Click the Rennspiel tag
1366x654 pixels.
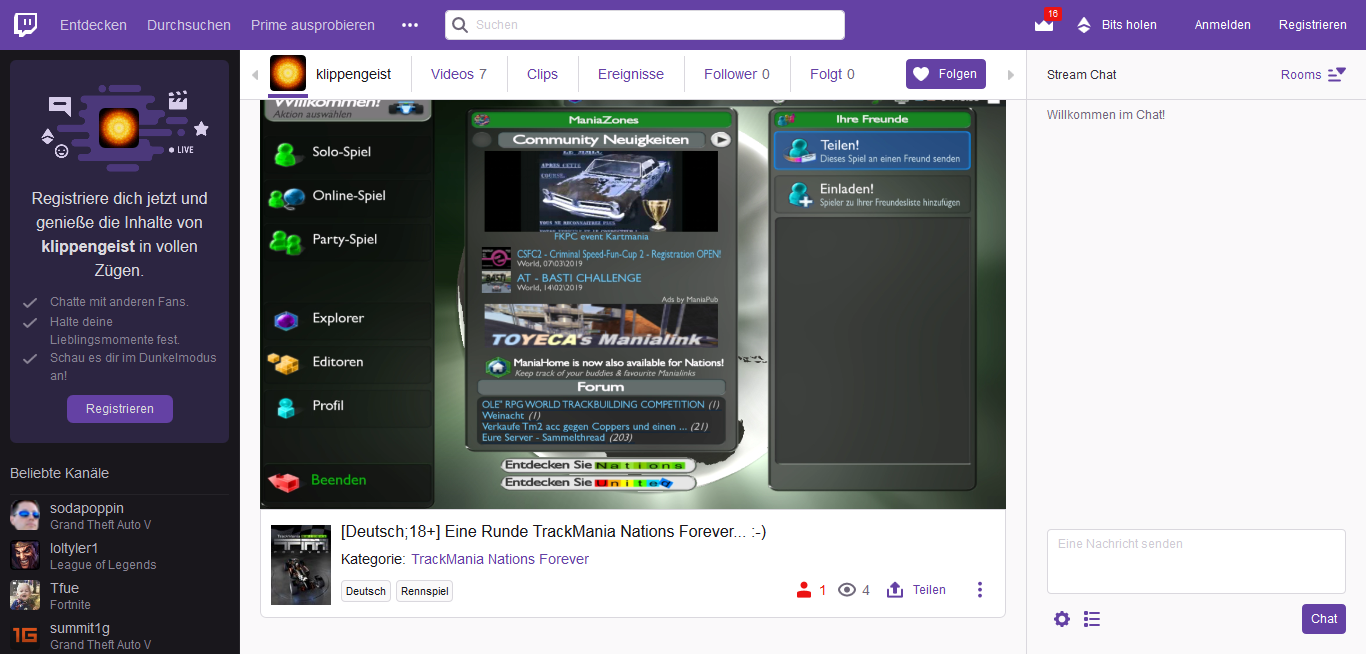point(424,591)
